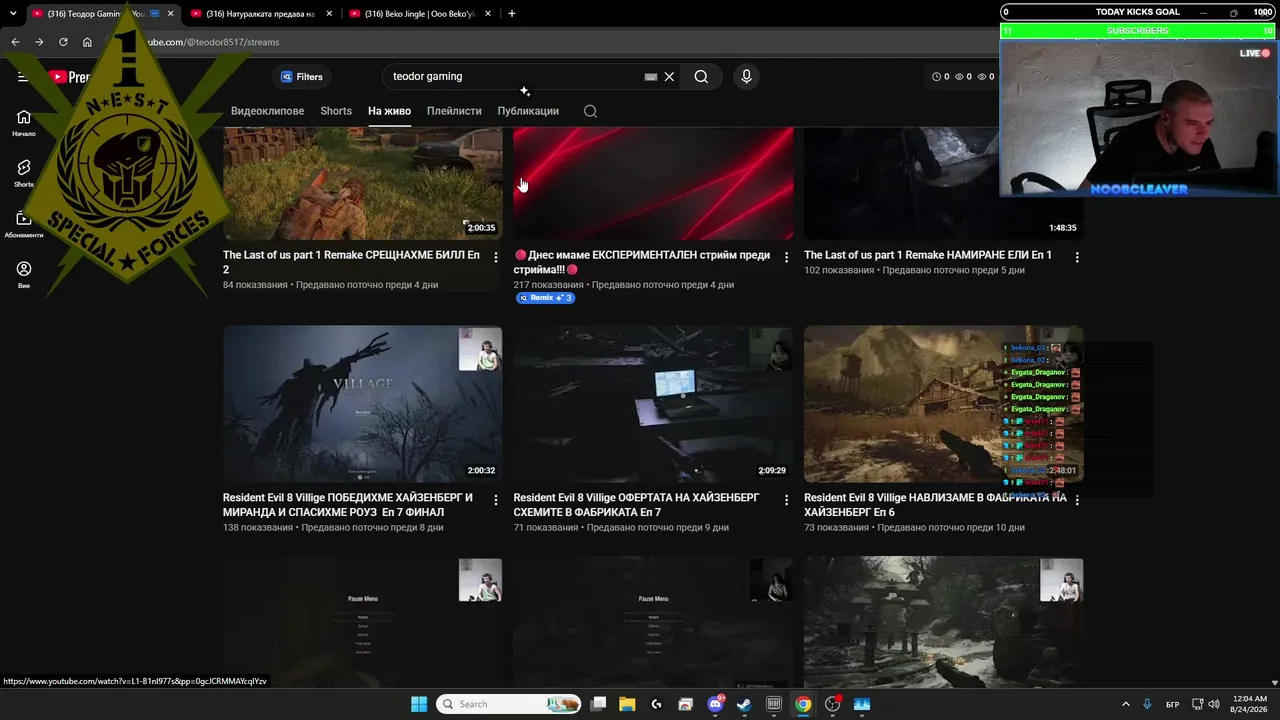Open options for ОФЕРТАТА НА ХАЙЗЕНБЕРГ video
The image size is (1280, 720).
(x=786, y=500)
